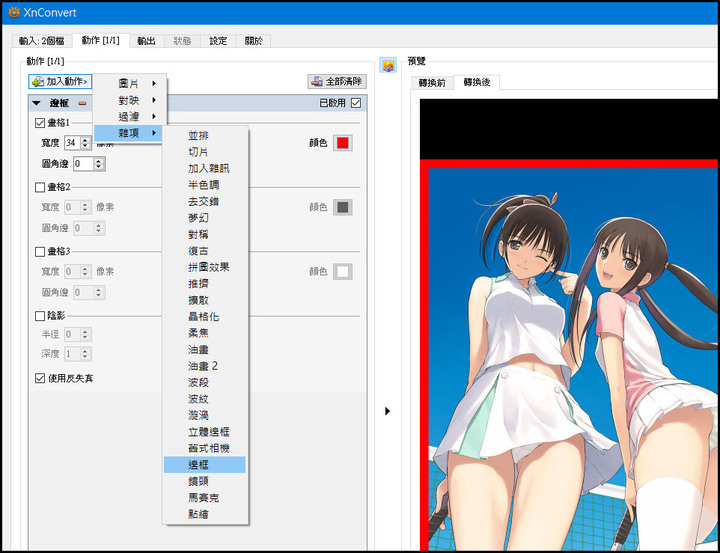Choose 對稱 from the menu
Image resolution: width=720 pixels, height=553 pixels.
click(205, 234)
